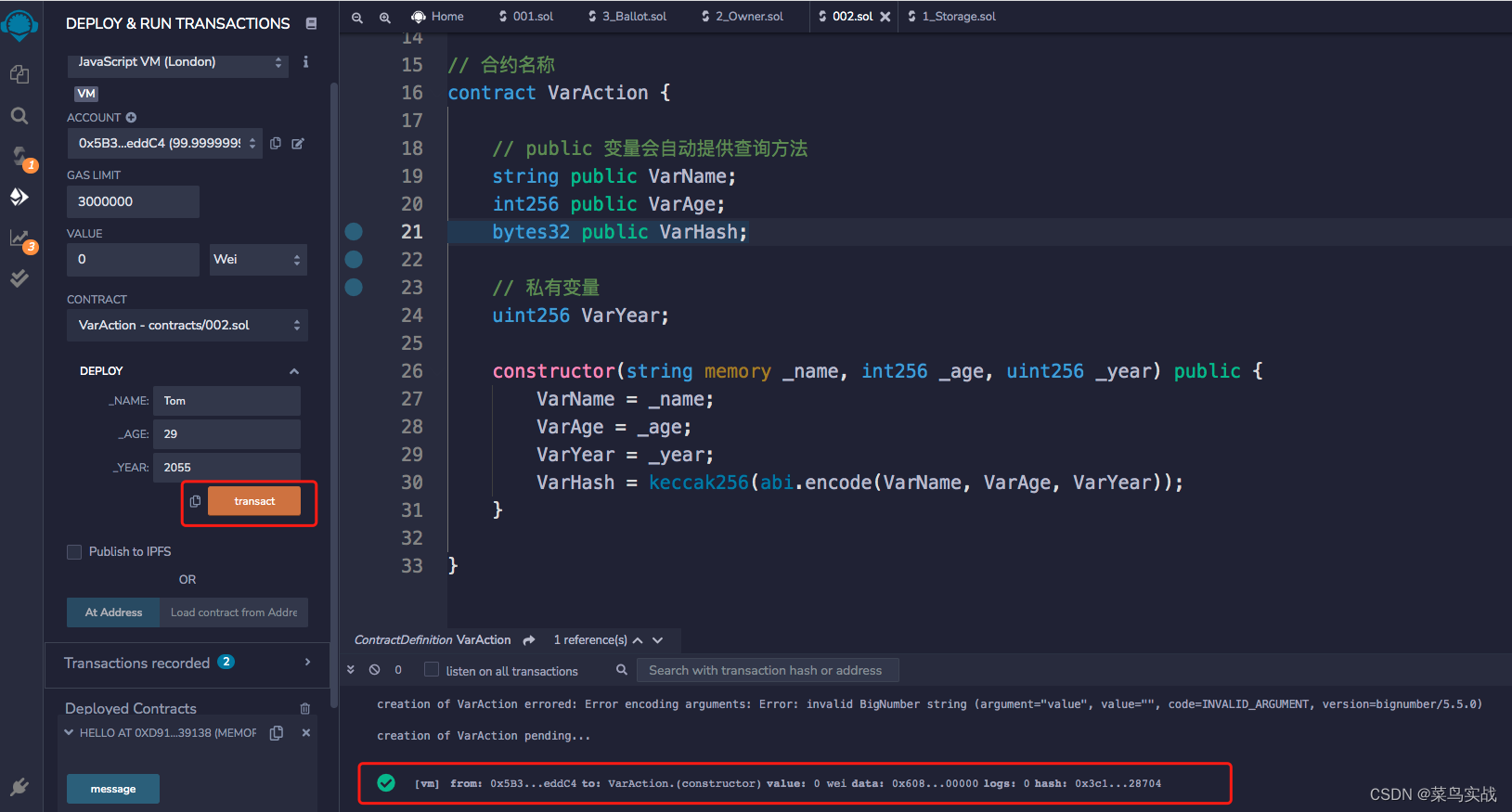This screenshot has width=1512, height=812.
Task: Focus the transaction hash search box
Action: click(x=768, y=670)
